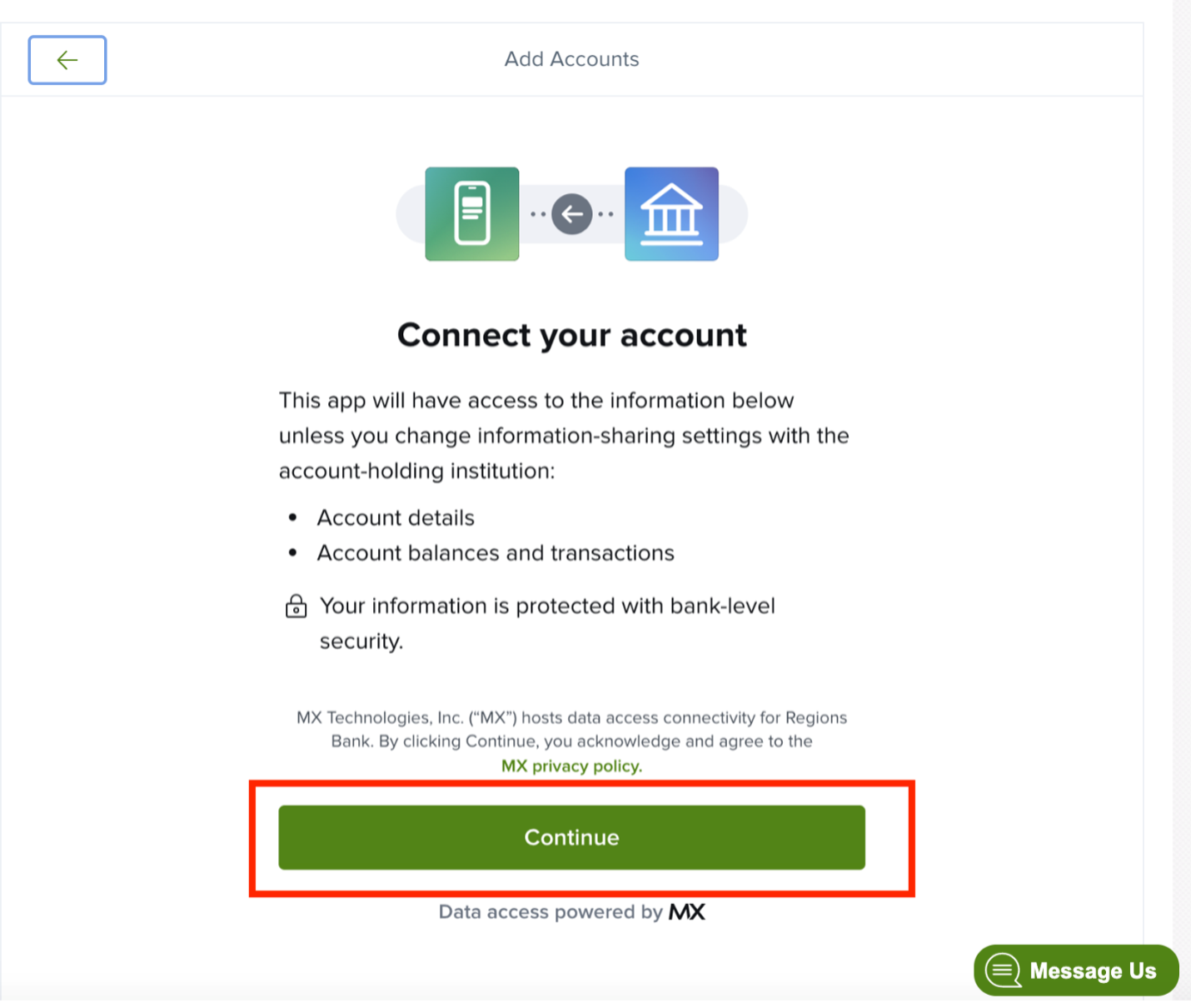Screen dimensions: 1191x1008
Task: Click Account balances and transactions item
Action: tap(496, 553)
